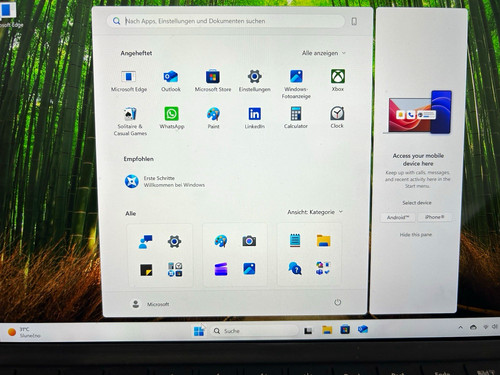The height and width of the screenshot is (375, 500).
Task: Click the power button in Start menu
Action: tap(337, 302)
